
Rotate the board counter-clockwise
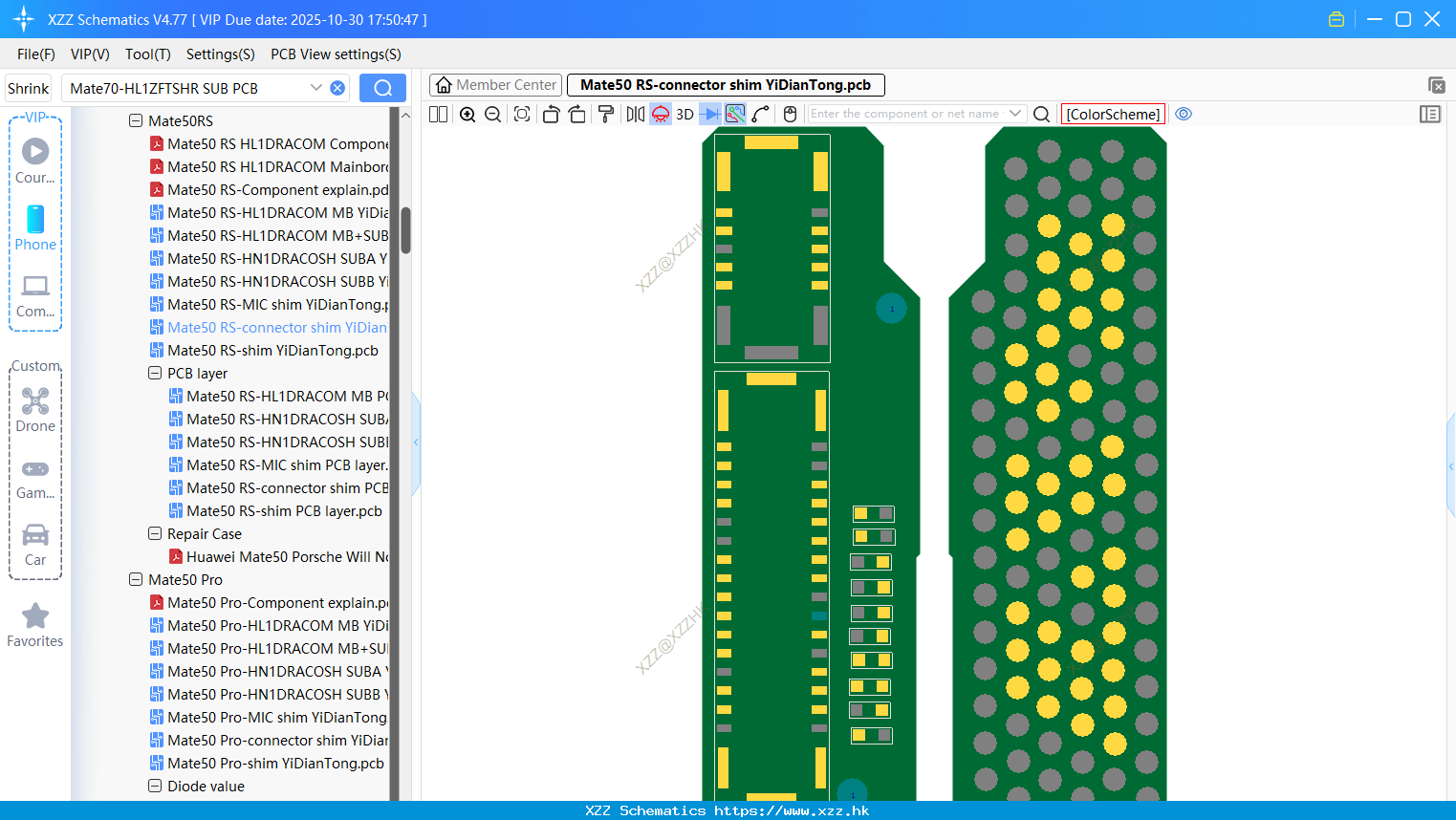point(551,114)
